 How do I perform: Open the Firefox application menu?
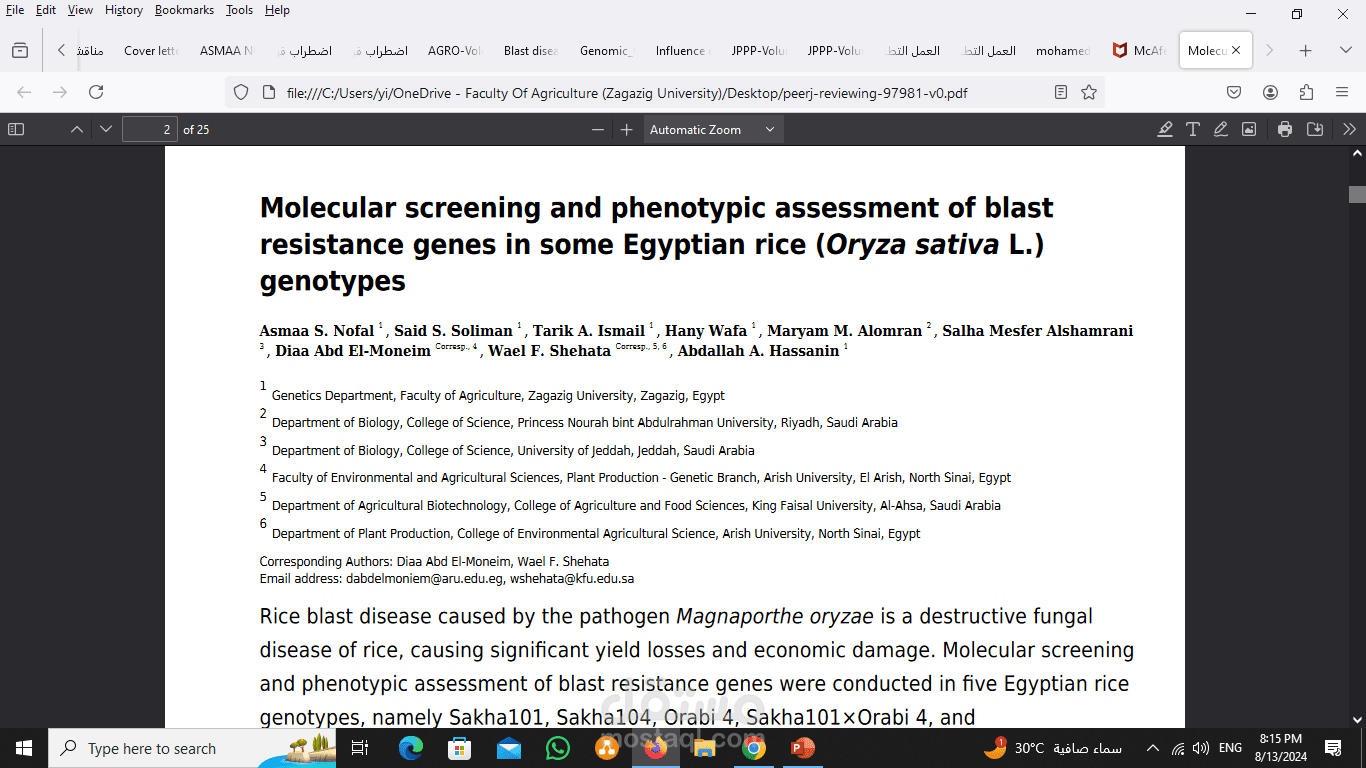tap(1342, 92)
